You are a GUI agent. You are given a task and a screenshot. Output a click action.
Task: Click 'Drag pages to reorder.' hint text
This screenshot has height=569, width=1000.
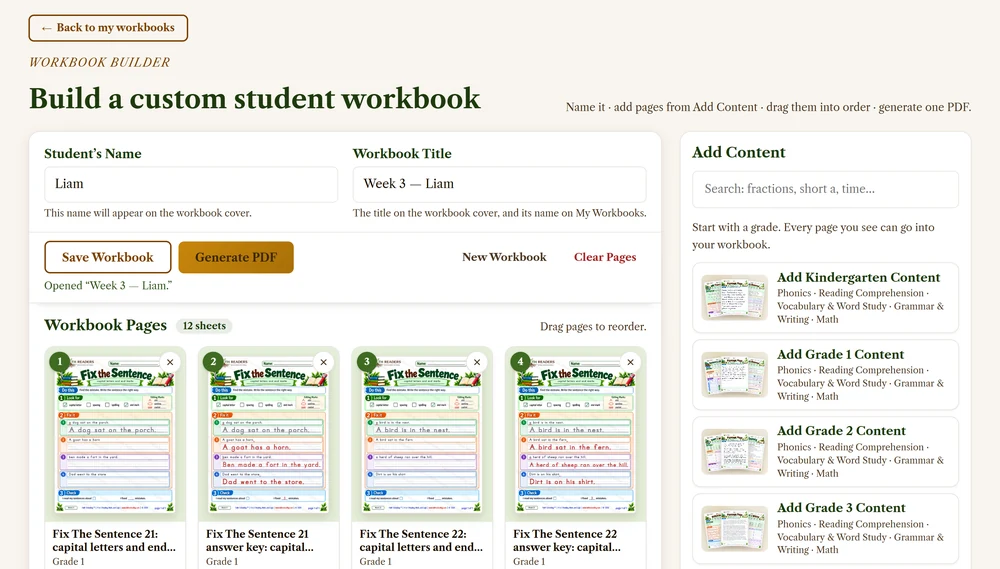coord(593,327)
